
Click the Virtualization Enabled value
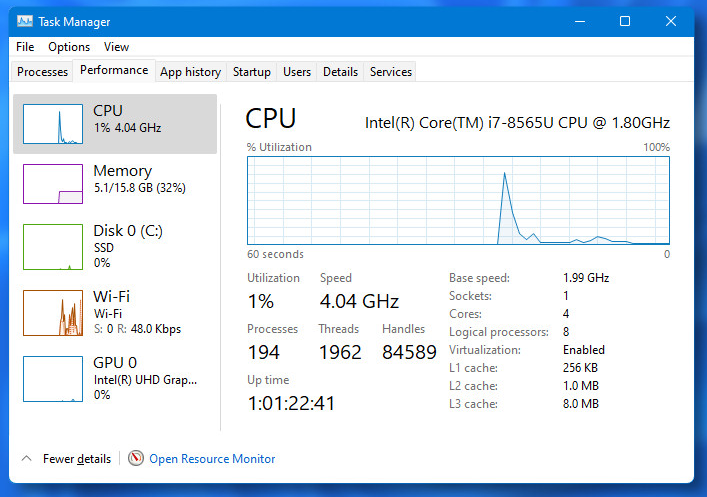coord(583,350)
